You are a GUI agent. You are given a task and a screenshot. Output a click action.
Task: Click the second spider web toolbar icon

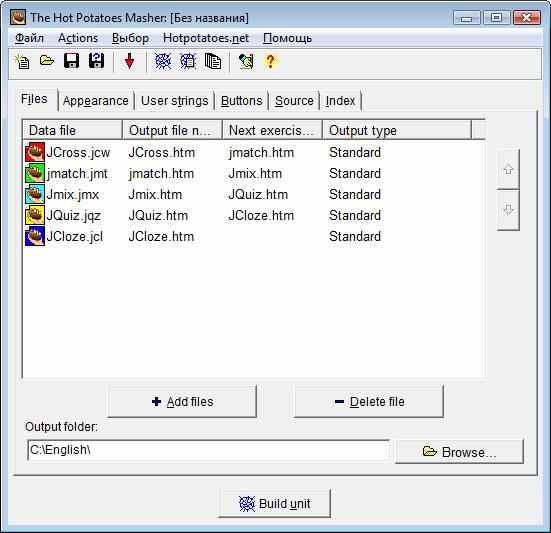[188, 61]
